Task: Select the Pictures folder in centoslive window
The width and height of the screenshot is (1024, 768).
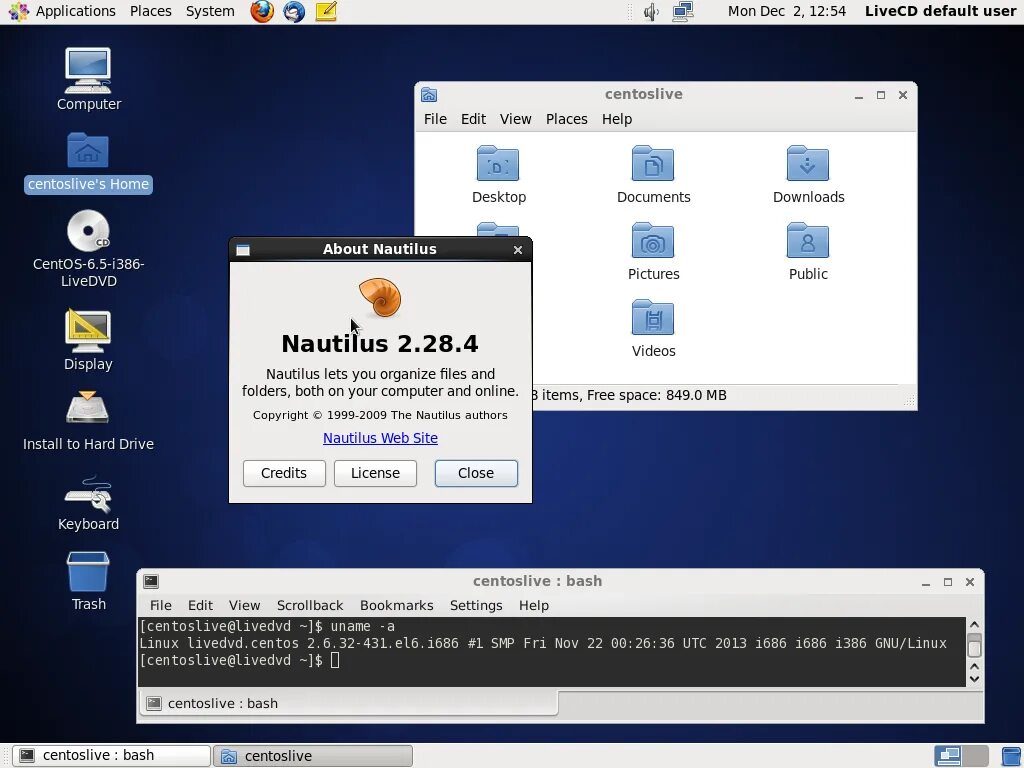Action: click(x=653, y=240)
